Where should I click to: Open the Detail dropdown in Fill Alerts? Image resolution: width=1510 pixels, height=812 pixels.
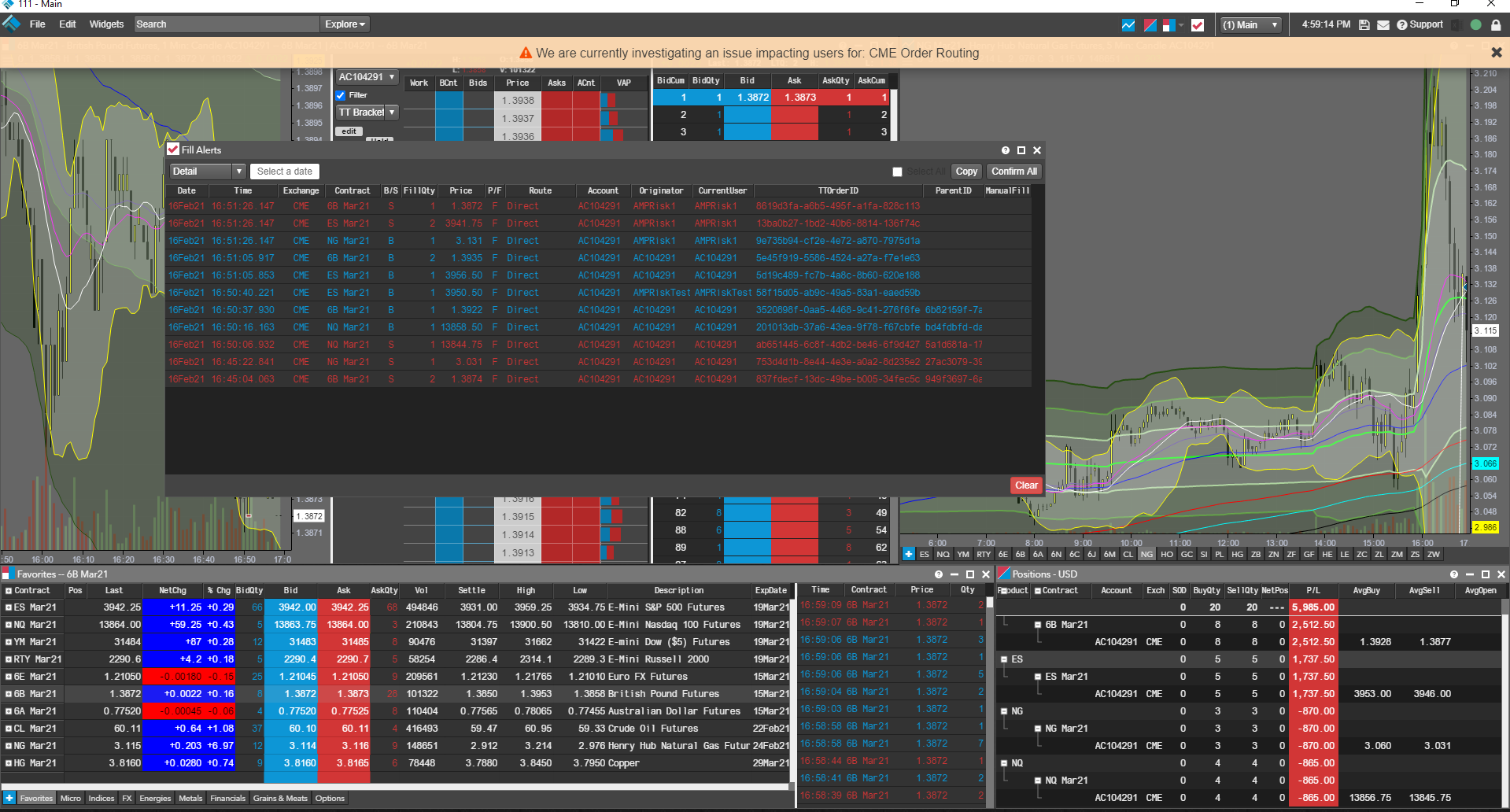click(209, 172)
